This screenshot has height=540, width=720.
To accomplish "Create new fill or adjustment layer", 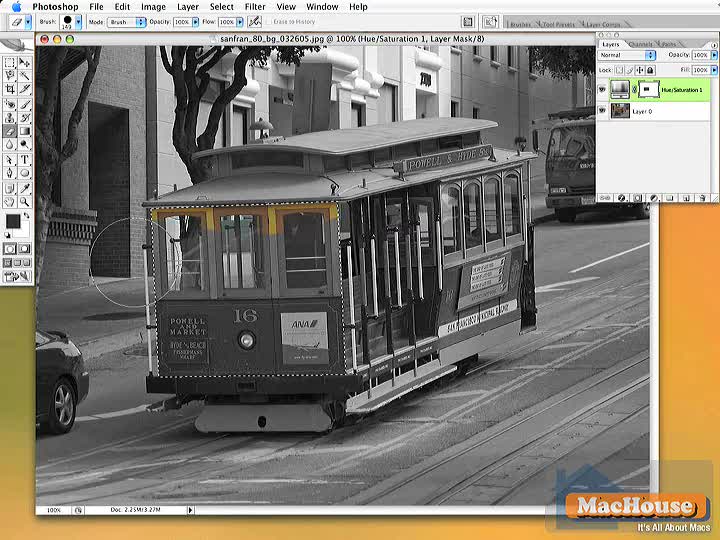I will tap(654, 198).
